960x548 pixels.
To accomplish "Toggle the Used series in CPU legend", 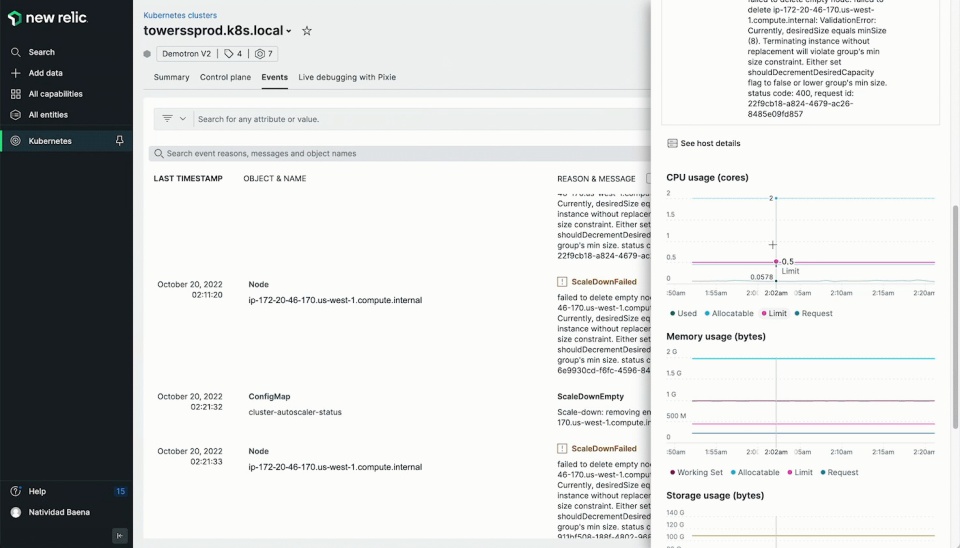I will [682, 313].
